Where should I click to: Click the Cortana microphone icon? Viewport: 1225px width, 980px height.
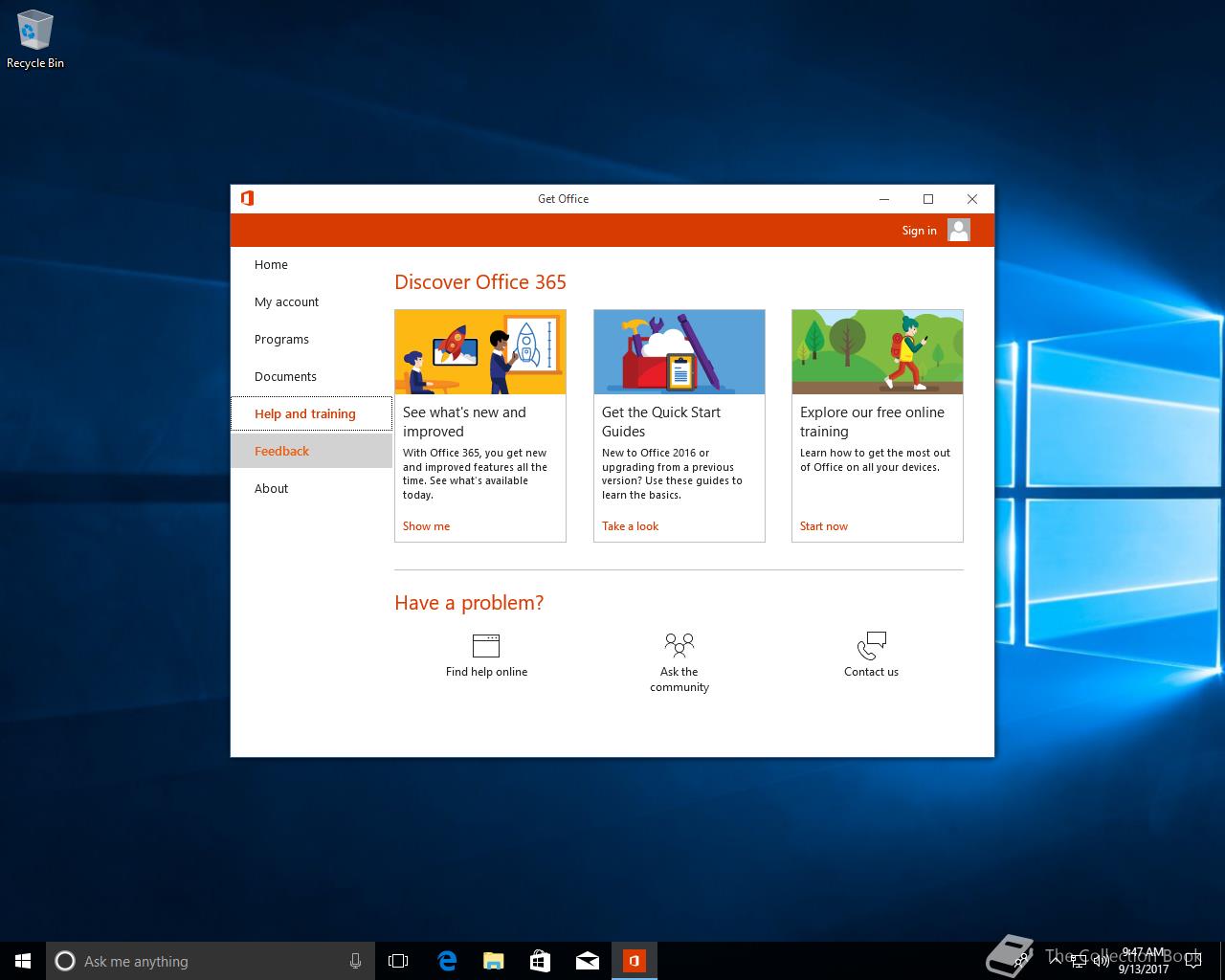[x=355, y=961]
